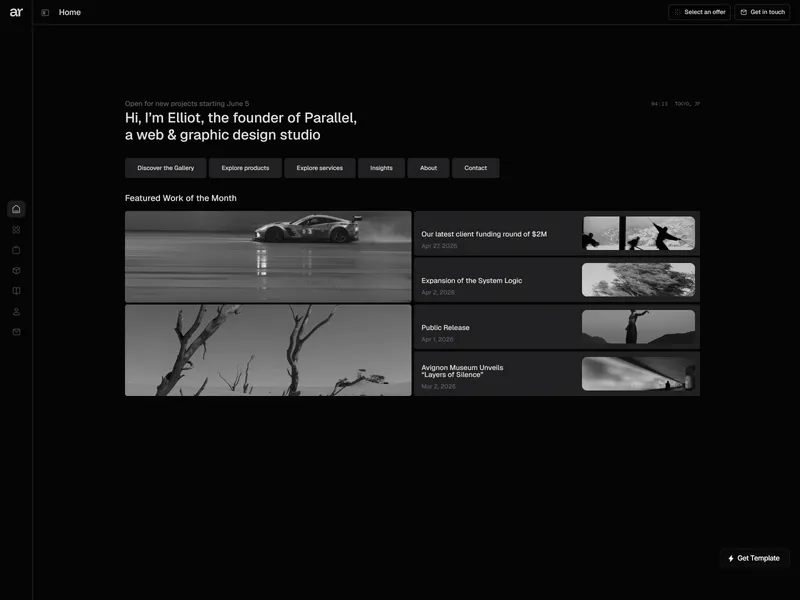Image resolution: width=800 pixels, height=600 pixels.
Task: Click the ar logo in top corner
Action: (x=16, y=12)
